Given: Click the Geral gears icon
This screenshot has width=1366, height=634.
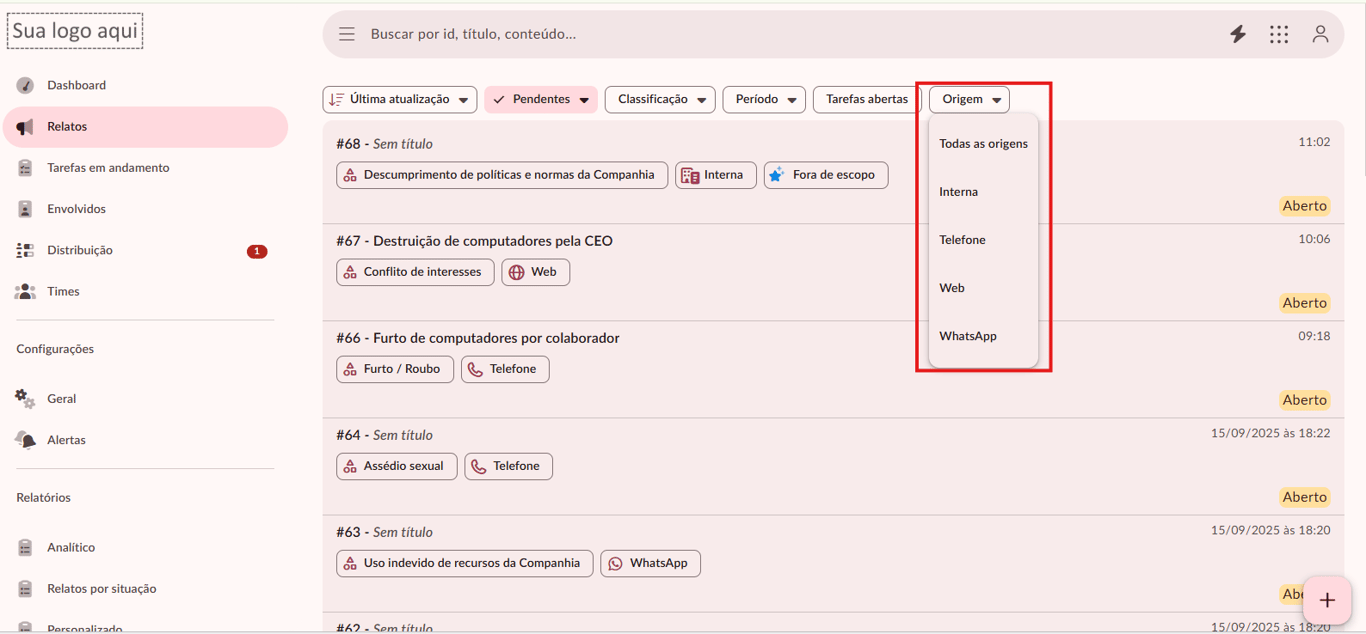Looking at the screenshot, I should [x=25, y=399].
